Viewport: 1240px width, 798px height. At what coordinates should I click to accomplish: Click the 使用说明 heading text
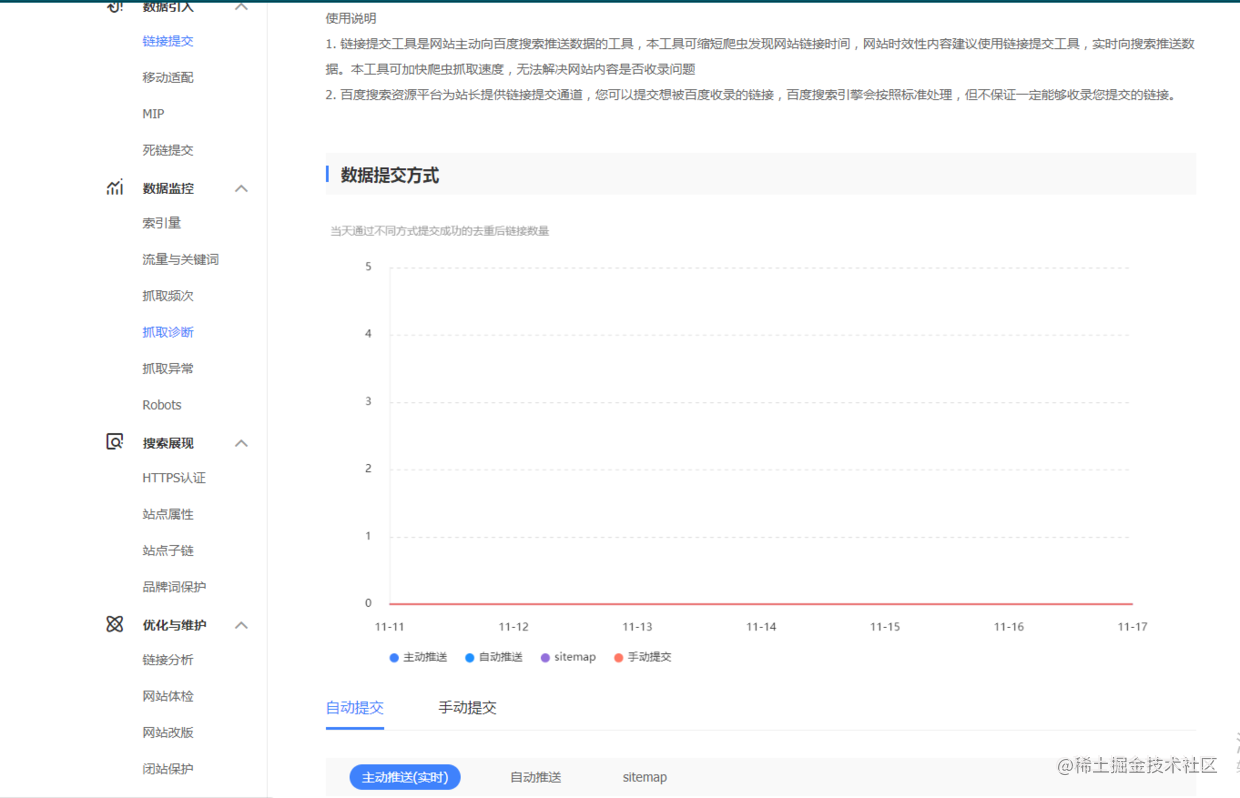coord(351,18)
